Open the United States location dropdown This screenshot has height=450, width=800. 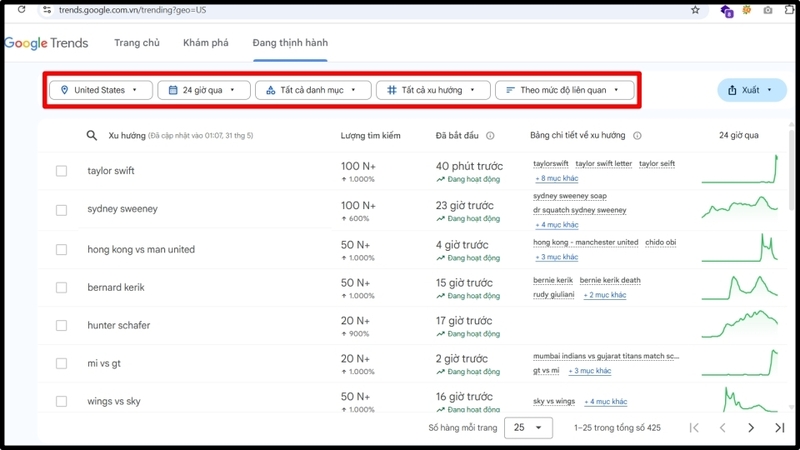(100, 90)
